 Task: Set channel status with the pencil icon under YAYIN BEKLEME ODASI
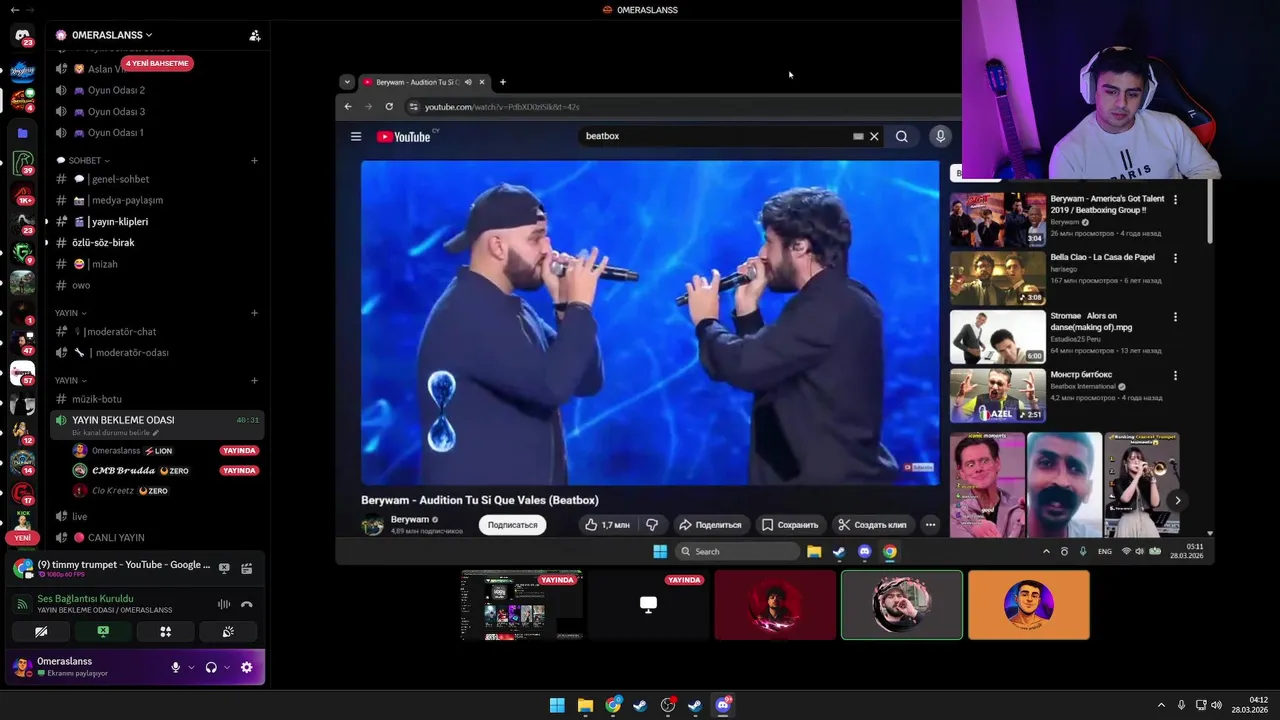coord(155,433)
